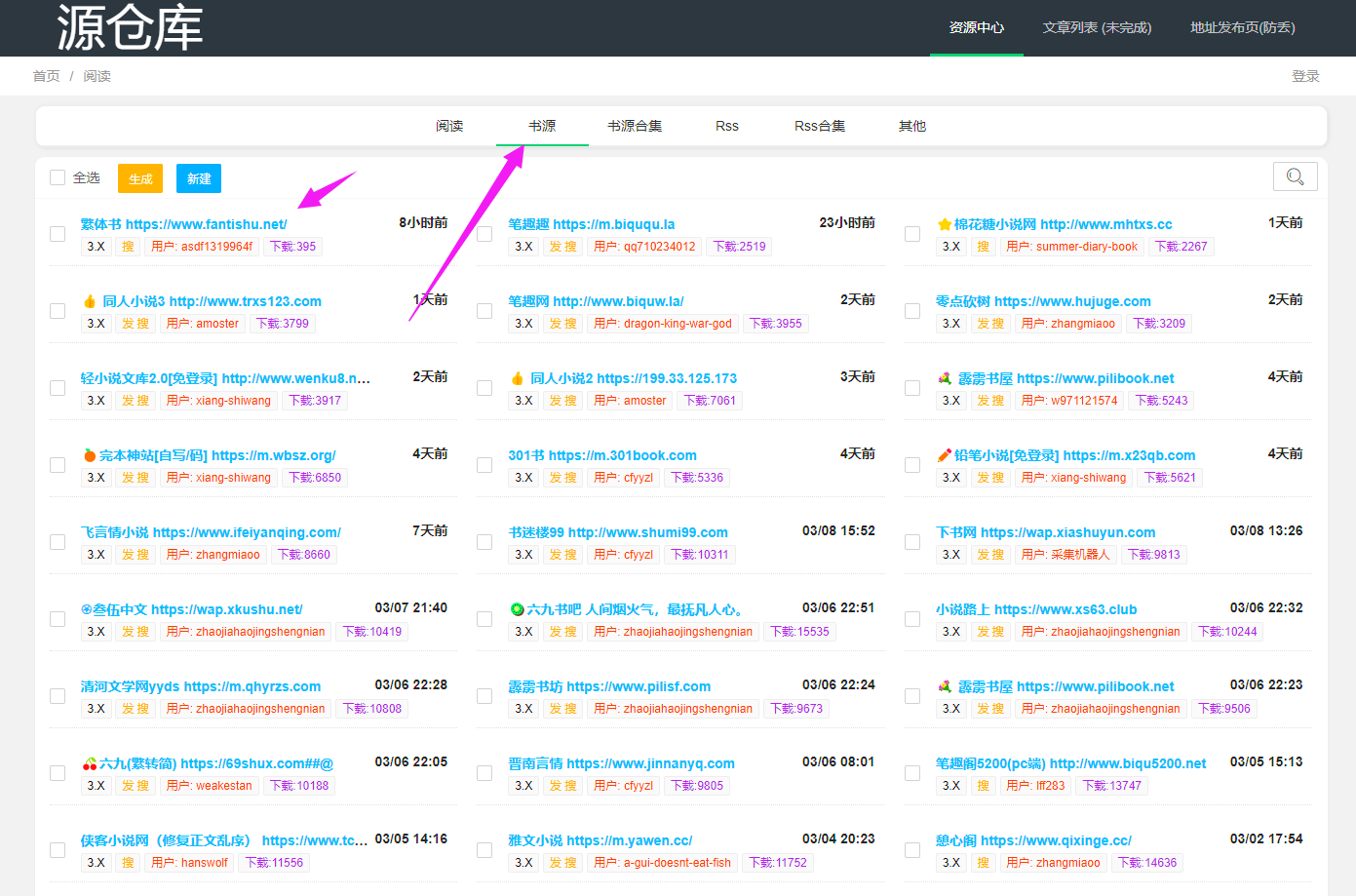
Task: Click user tag summer-diary-book
Action: coord(1071,247)
